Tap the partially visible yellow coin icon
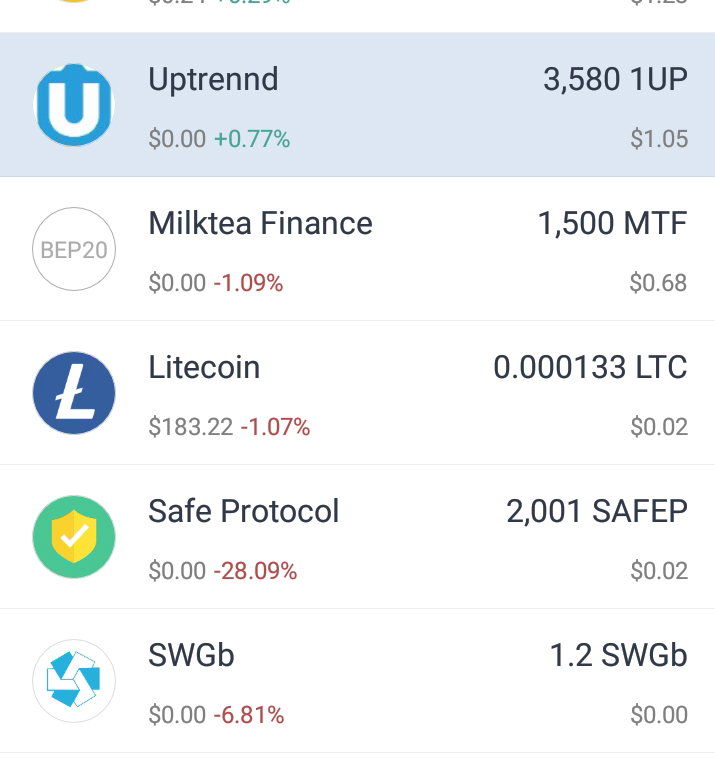The width and height of the screenshot is (715, 760). [74, 1]
